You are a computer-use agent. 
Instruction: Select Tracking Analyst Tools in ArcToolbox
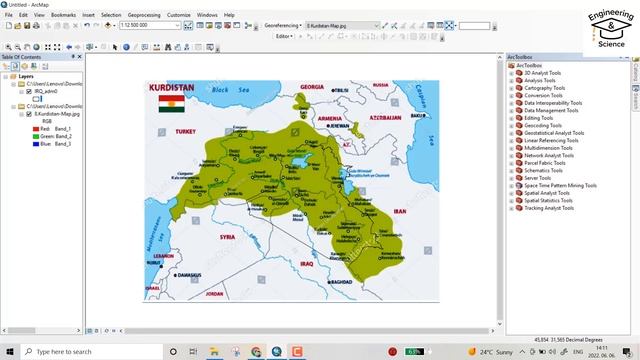(x=549, y=208)
